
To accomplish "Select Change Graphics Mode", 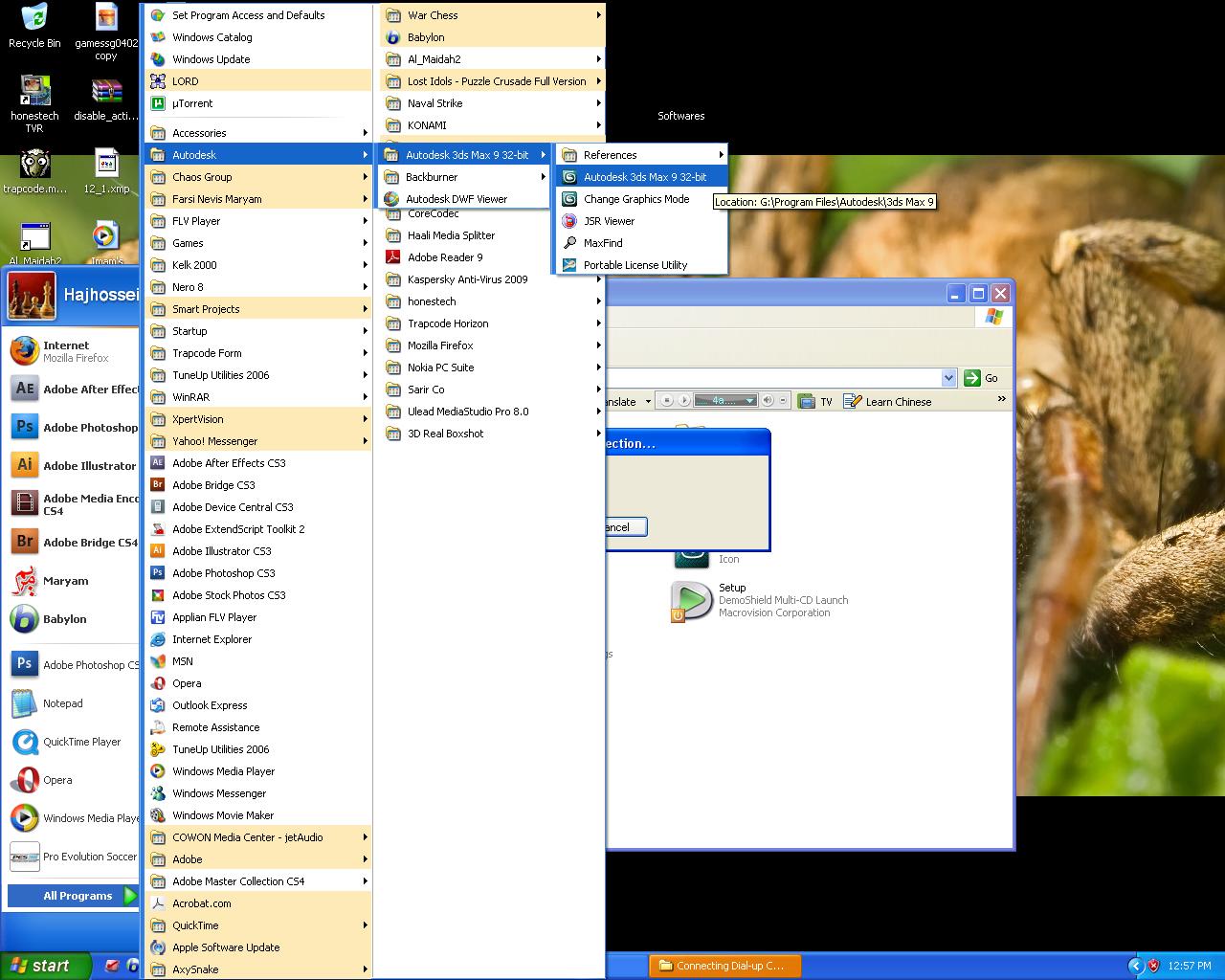I will click(641, 199).
